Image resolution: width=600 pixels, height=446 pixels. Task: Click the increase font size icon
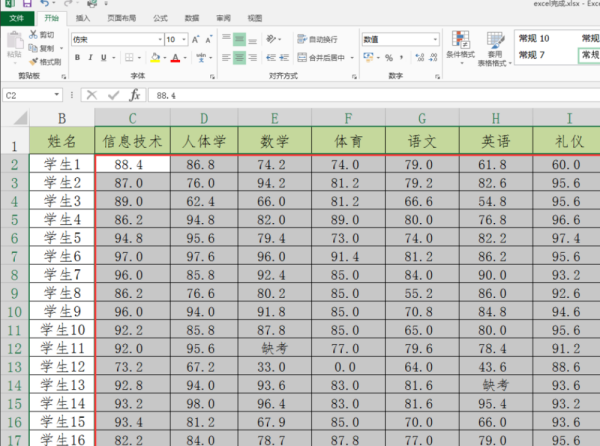click(196, 39)
